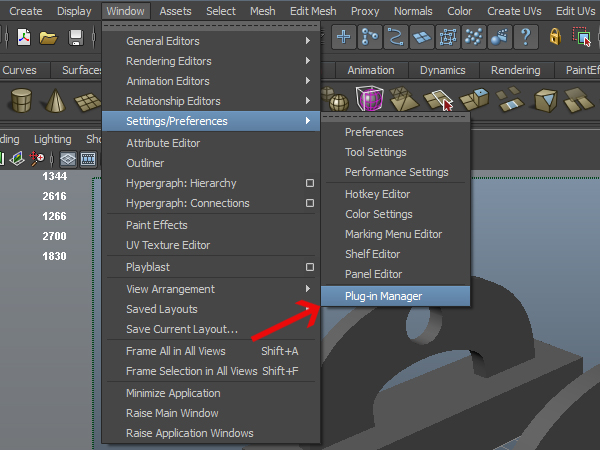The width and height of the screenshot is (600, 450).
Task: Open Panel Editor entry
Action: [x=395, y=274]
